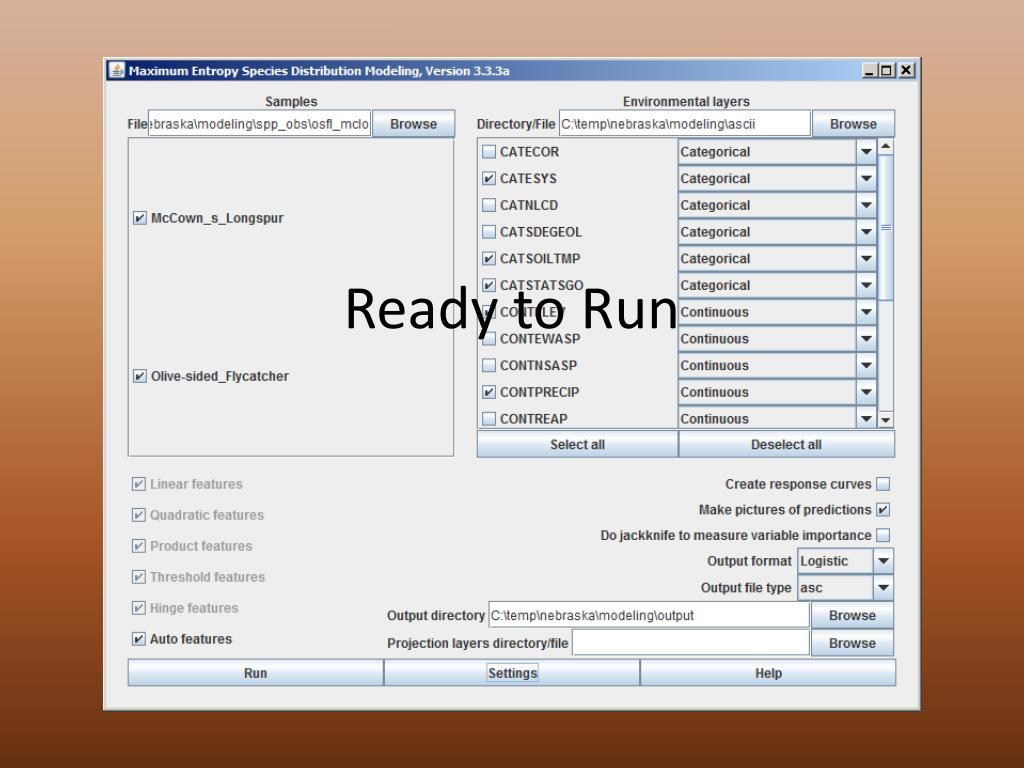This screenshot has width=1024, height=768.
Task: Open type dropdown for CONTNSASP layer
Action: click(866, 366)
